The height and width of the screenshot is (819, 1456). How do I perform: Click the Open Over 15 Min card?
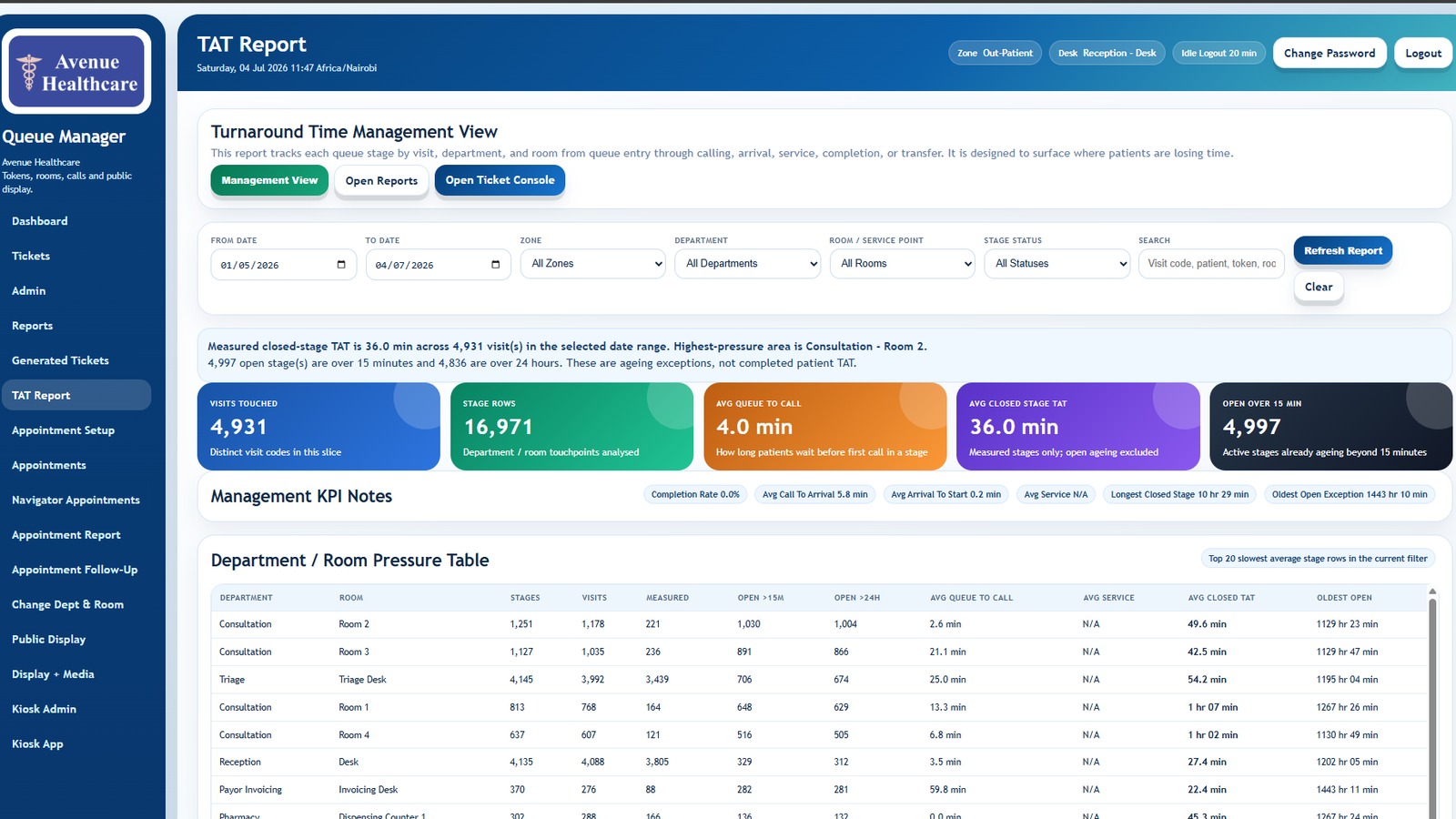click(x=1331, y=427)
